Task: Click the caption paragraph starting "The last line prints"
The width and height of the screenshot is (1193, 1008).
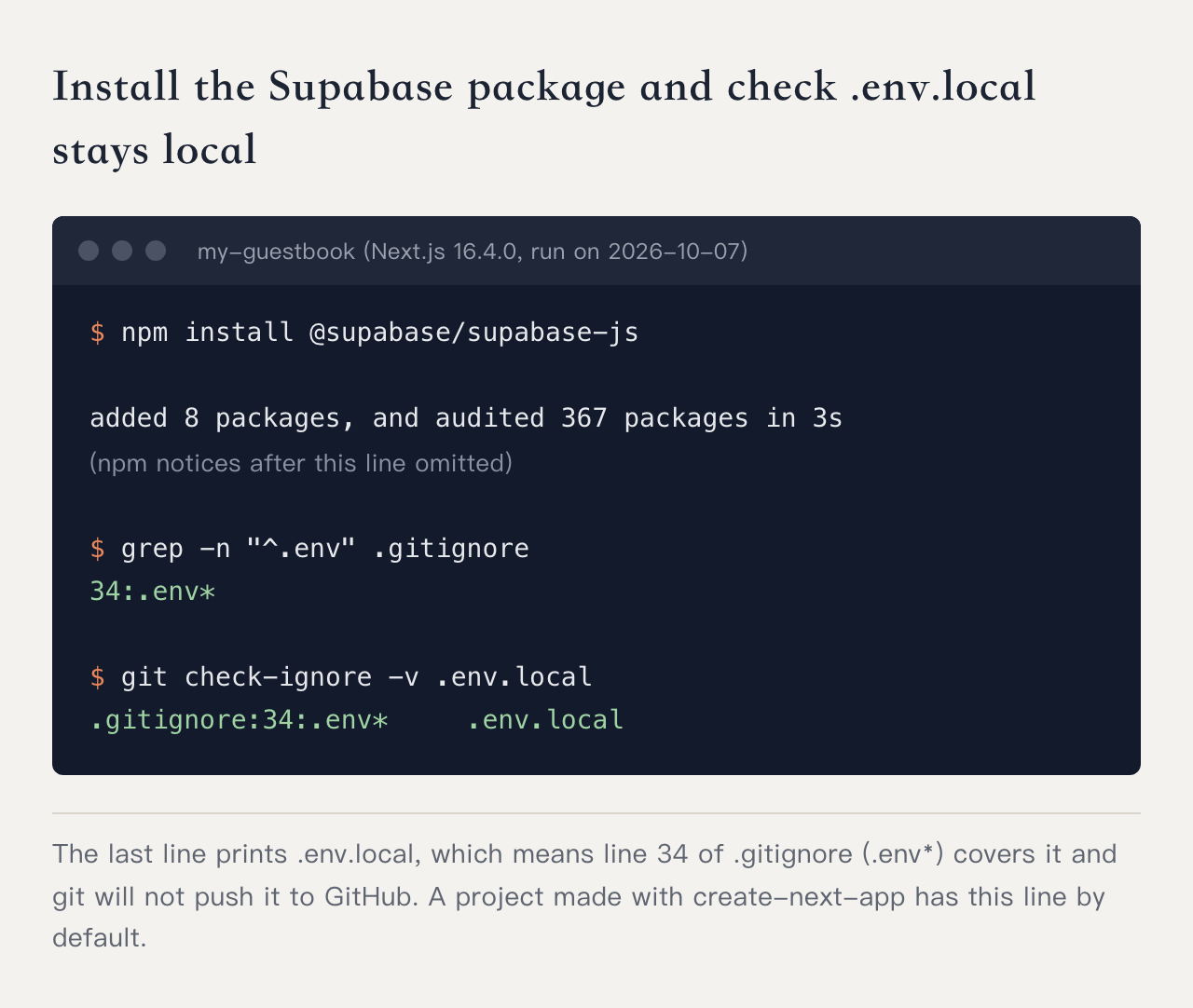Action: [584, 895]
